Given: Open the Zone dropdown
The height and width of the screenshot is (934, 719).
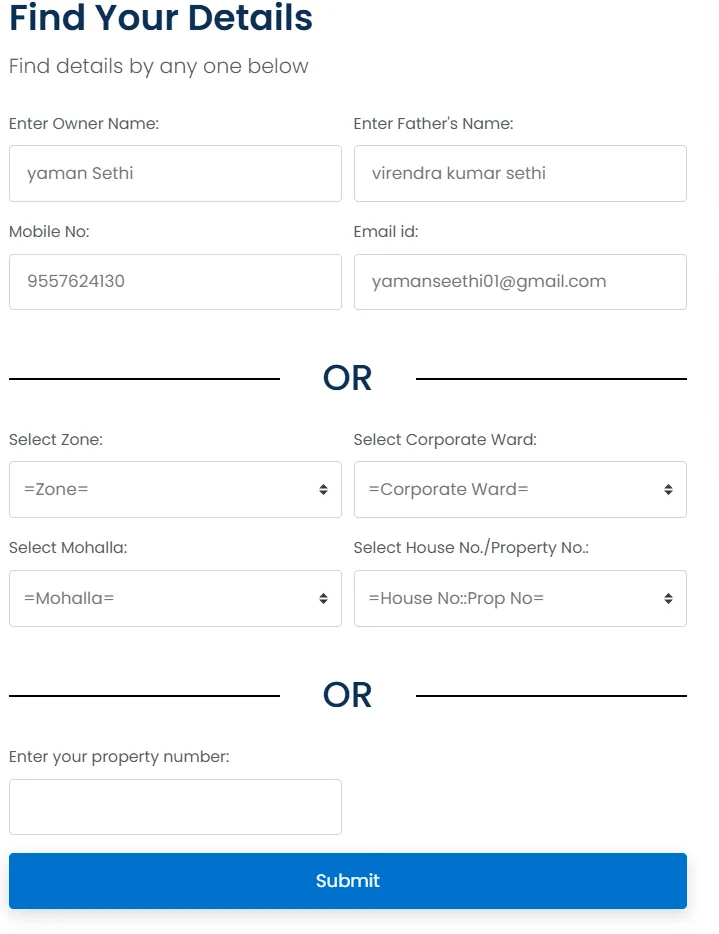Looking at the screenshot, I should pyautogui.click(x=175, y=489).
